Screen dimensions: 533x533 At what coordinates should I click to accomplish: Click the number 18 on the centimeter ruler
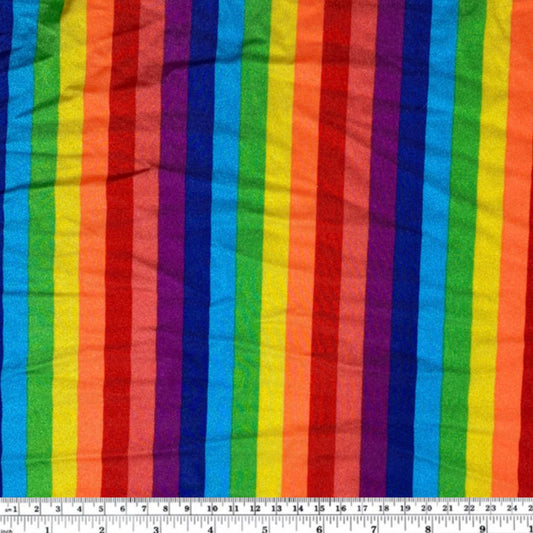click(x=384, y=509)
